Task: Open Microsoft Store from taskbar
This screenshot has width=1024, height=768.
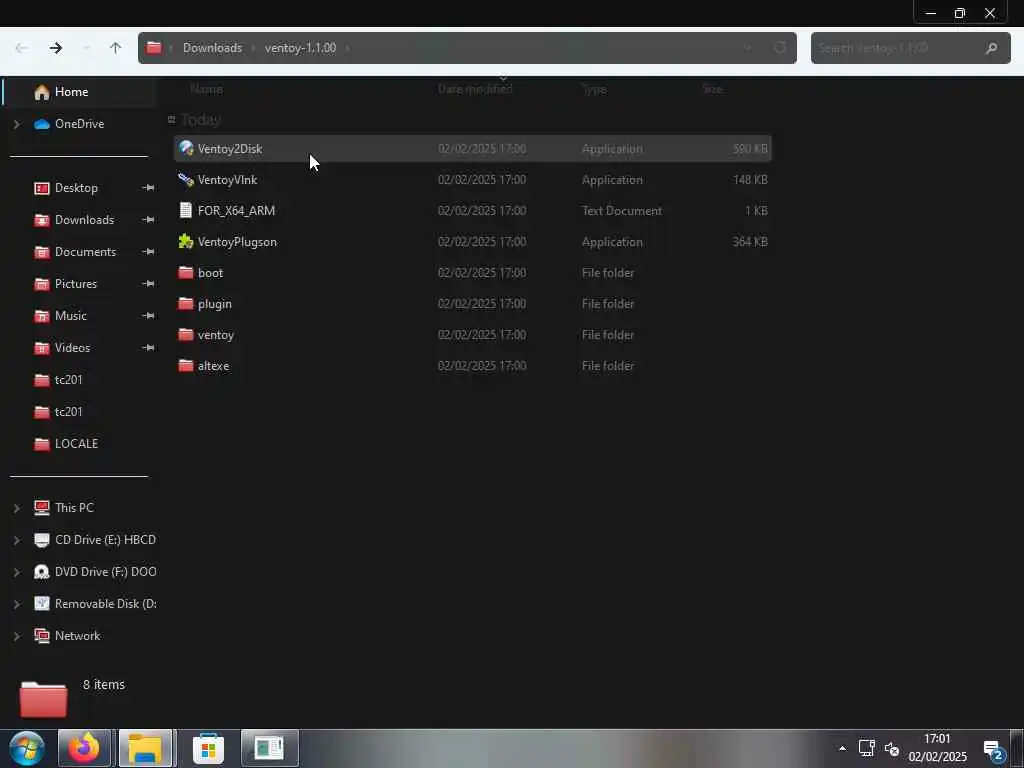Action: [x=208, y=748]
